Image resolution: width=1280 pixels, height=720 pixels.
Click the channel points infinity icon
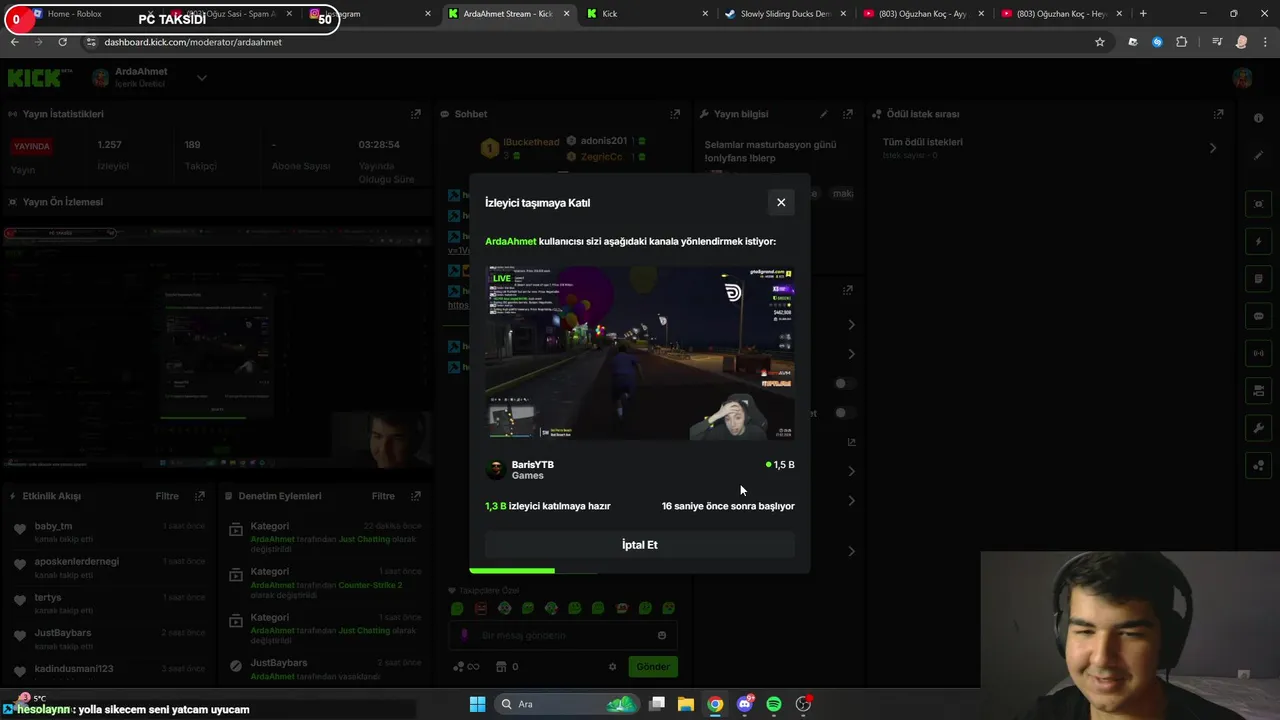(x=466, y=667)
